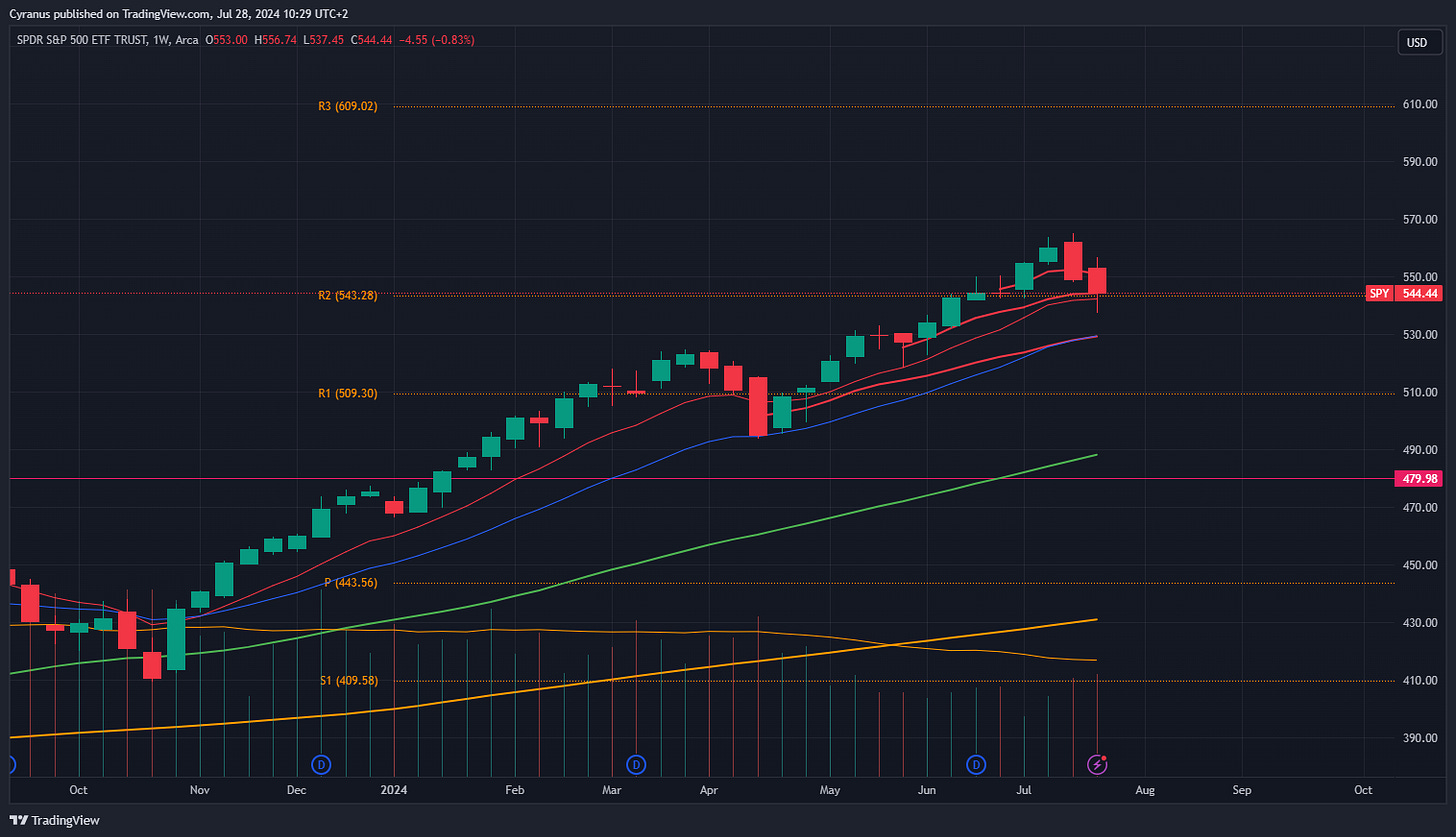Click the 550.00 price axis label
Image resolution: width=1456 pixels, height=837 pixels.
(x=1421, y=277)
